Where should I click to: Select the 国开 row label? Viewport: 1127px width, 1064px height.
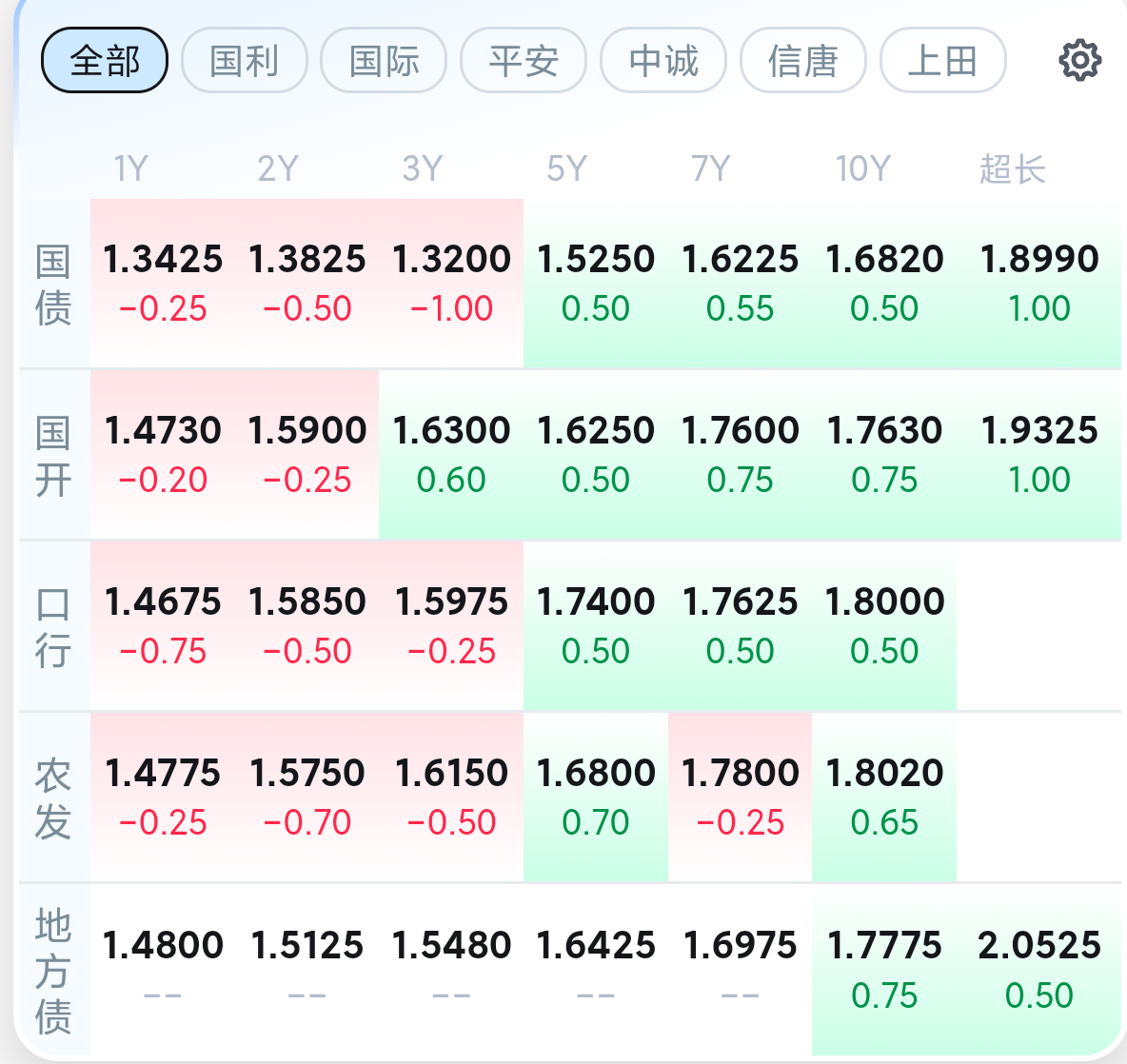point(53,456)
